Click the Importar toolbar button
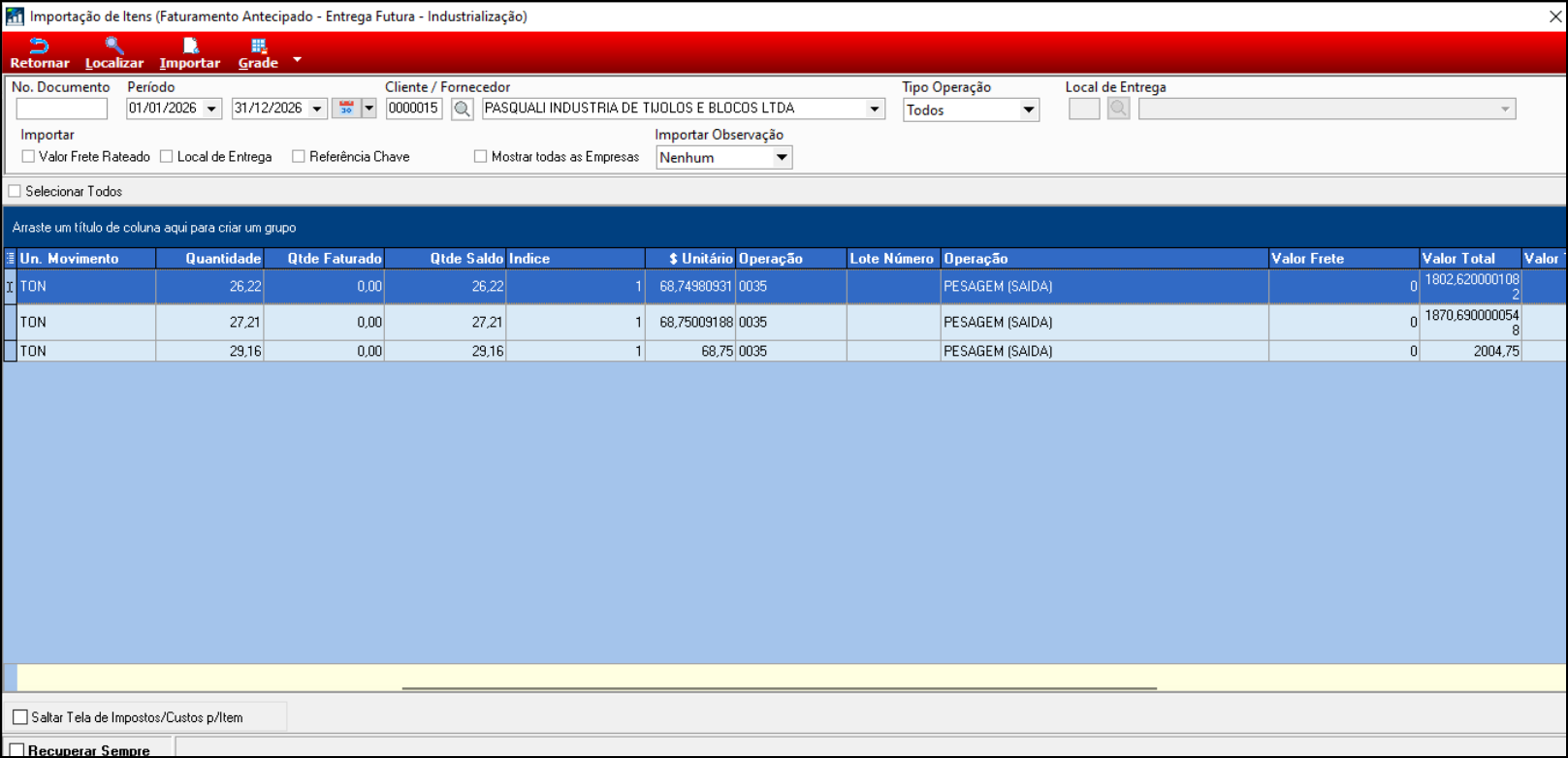Image resolution: width=1568 pixels, height=758 pixels. point(190,53)
